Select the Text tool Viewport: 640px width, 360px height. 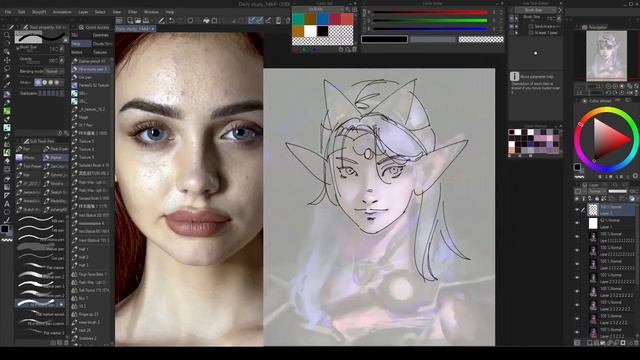pyautogui.click(x=7, y=204)
